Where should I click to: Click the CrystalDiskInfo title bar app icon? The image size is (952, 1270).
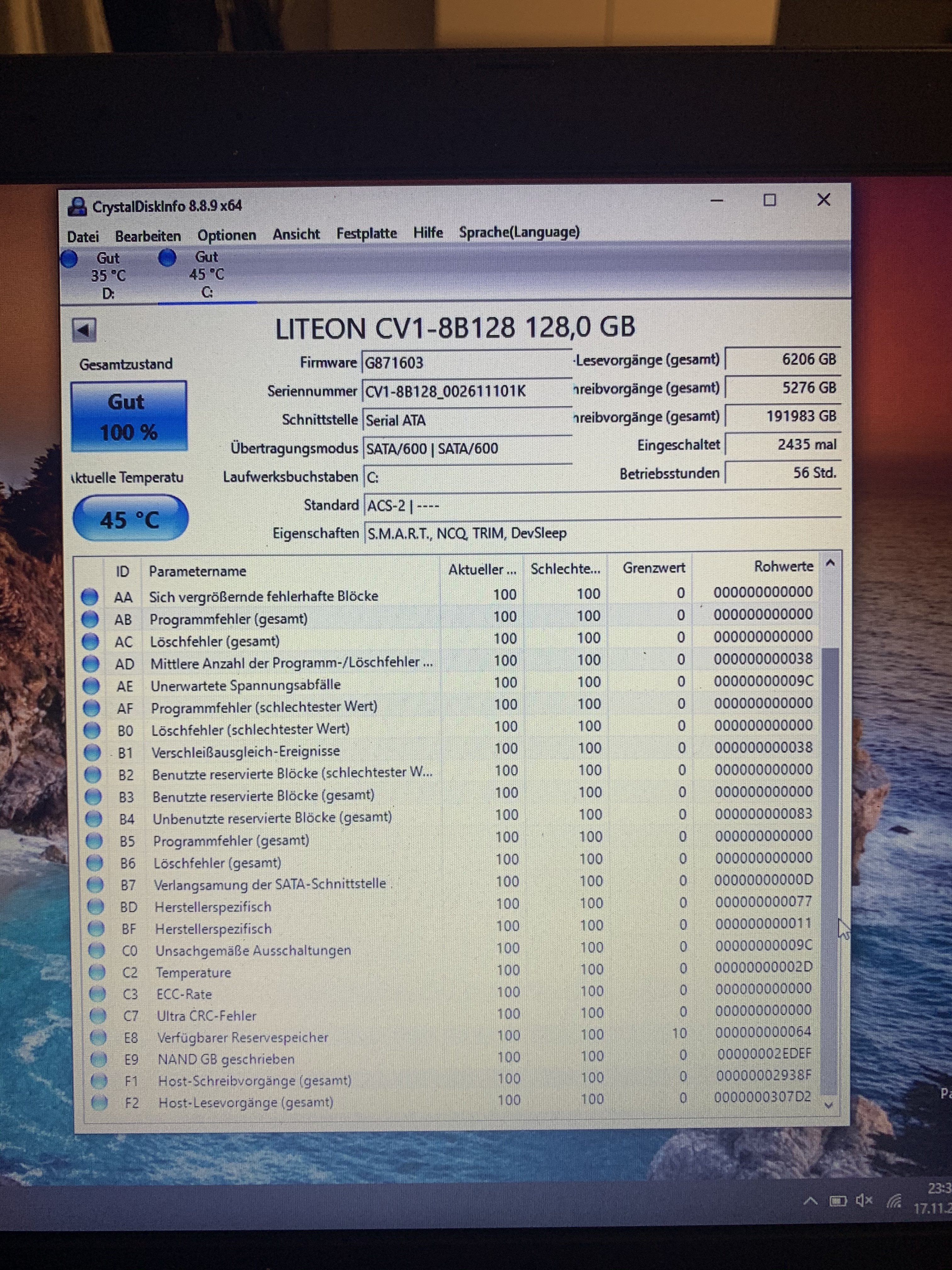tap(77, 206)
